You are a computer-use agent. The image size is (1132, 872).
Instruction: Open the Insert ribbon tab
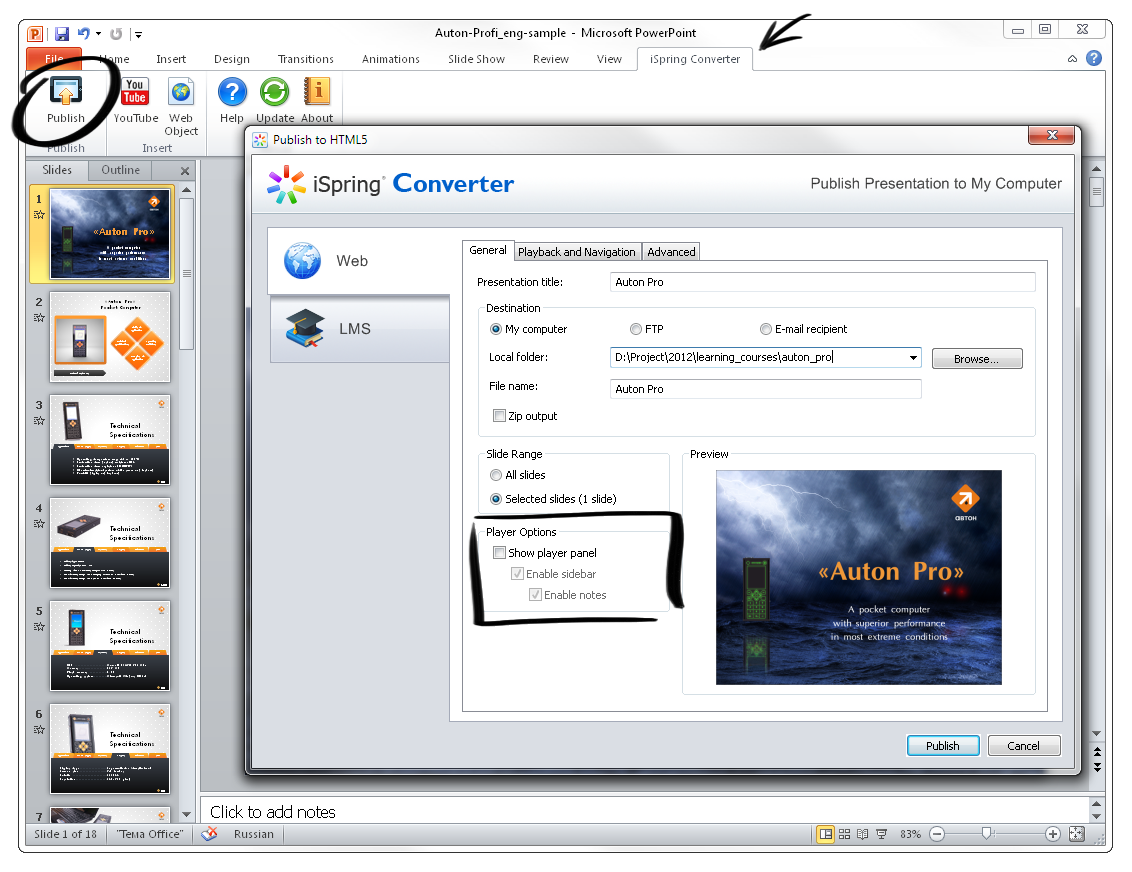(171, 59)
